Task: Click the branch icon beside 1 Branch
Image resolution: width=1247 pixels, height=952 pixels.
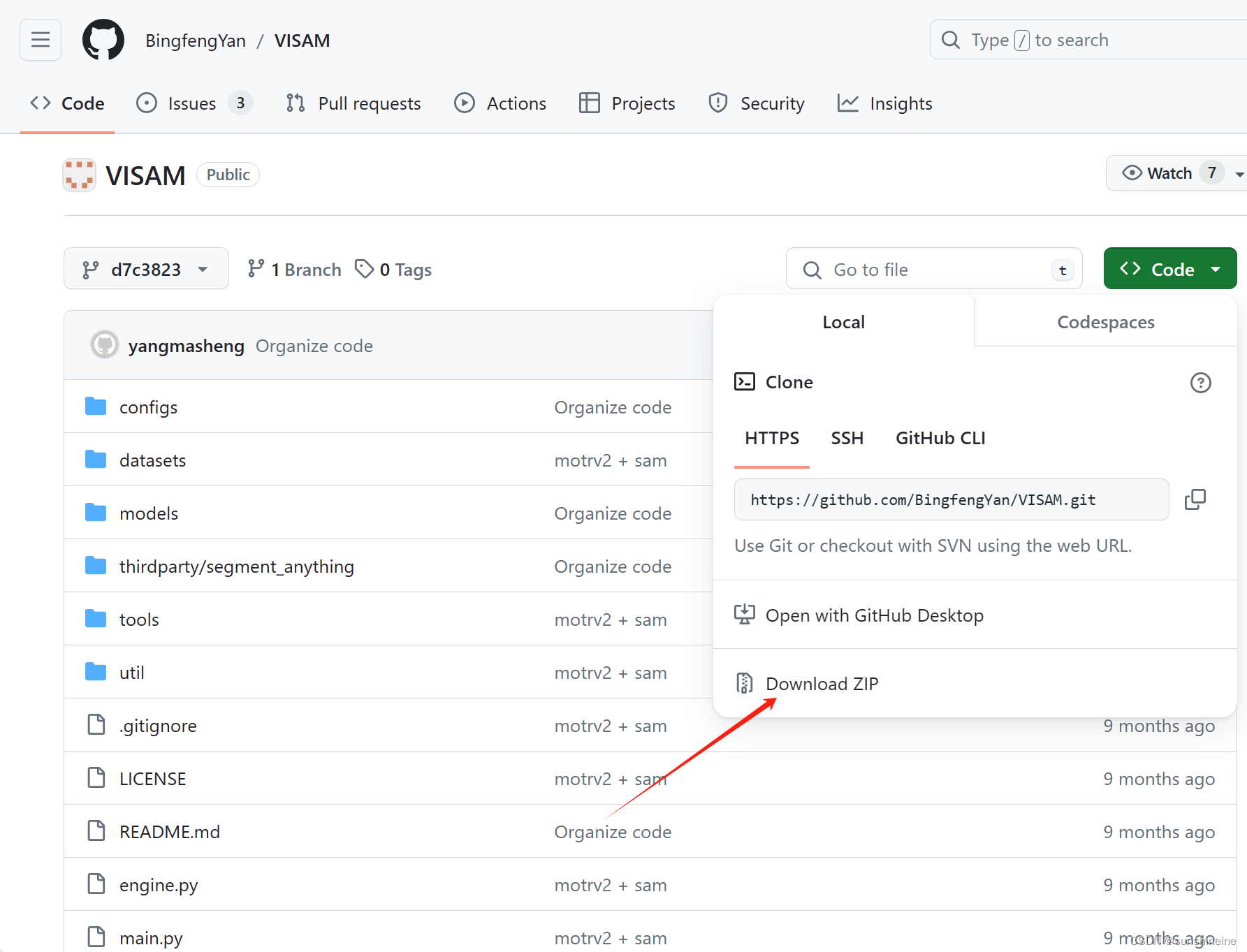Action: tap(256, 269)
